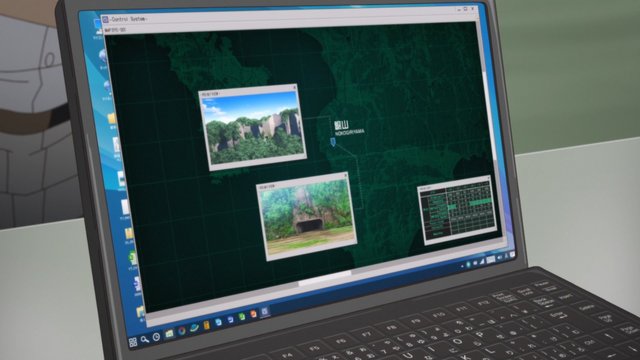640x360 pixels.
Task: Select the tunnel entrance photo window
Action: (307, 216)
